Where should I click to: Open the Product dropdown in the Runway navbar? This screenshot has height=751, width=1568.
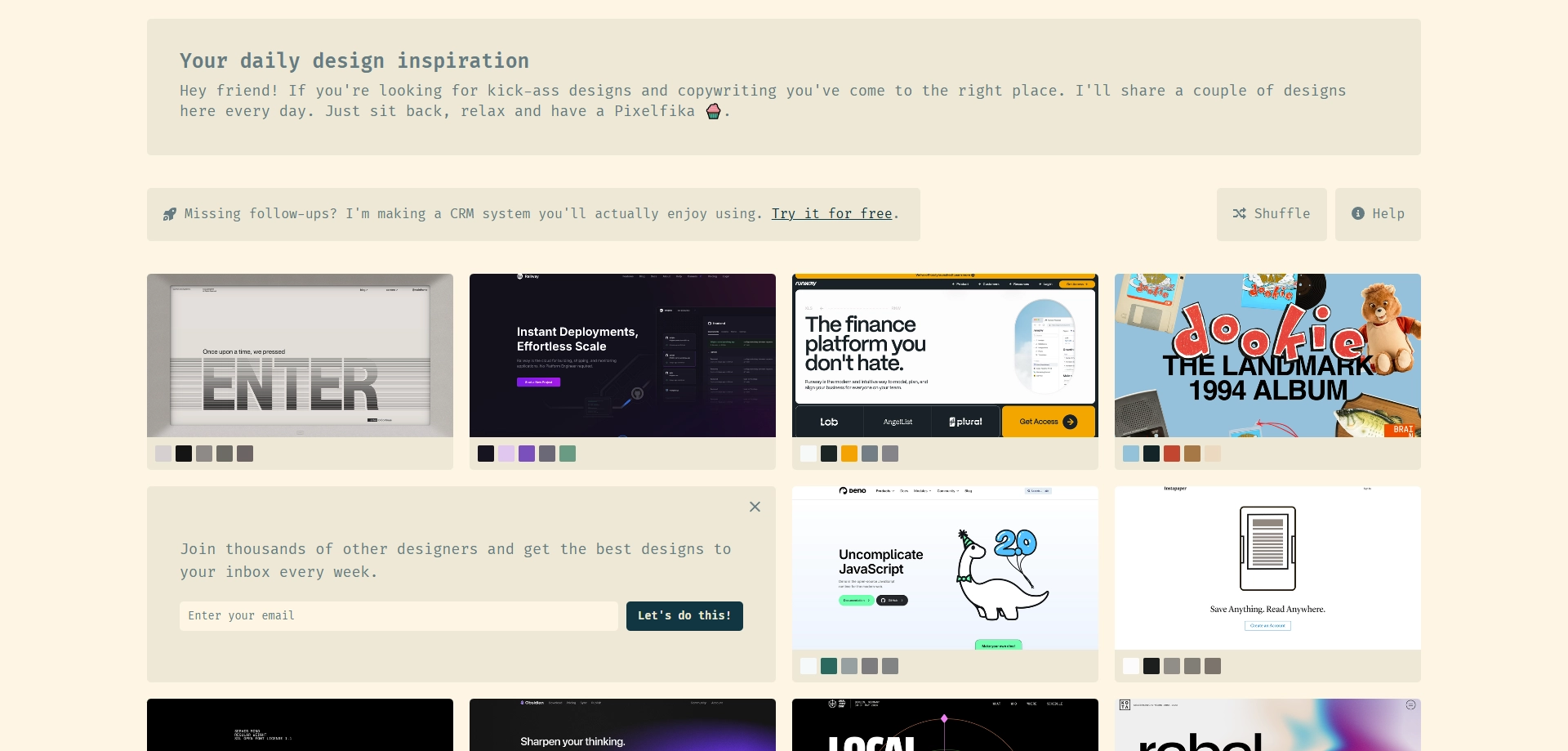pos(964,284)
